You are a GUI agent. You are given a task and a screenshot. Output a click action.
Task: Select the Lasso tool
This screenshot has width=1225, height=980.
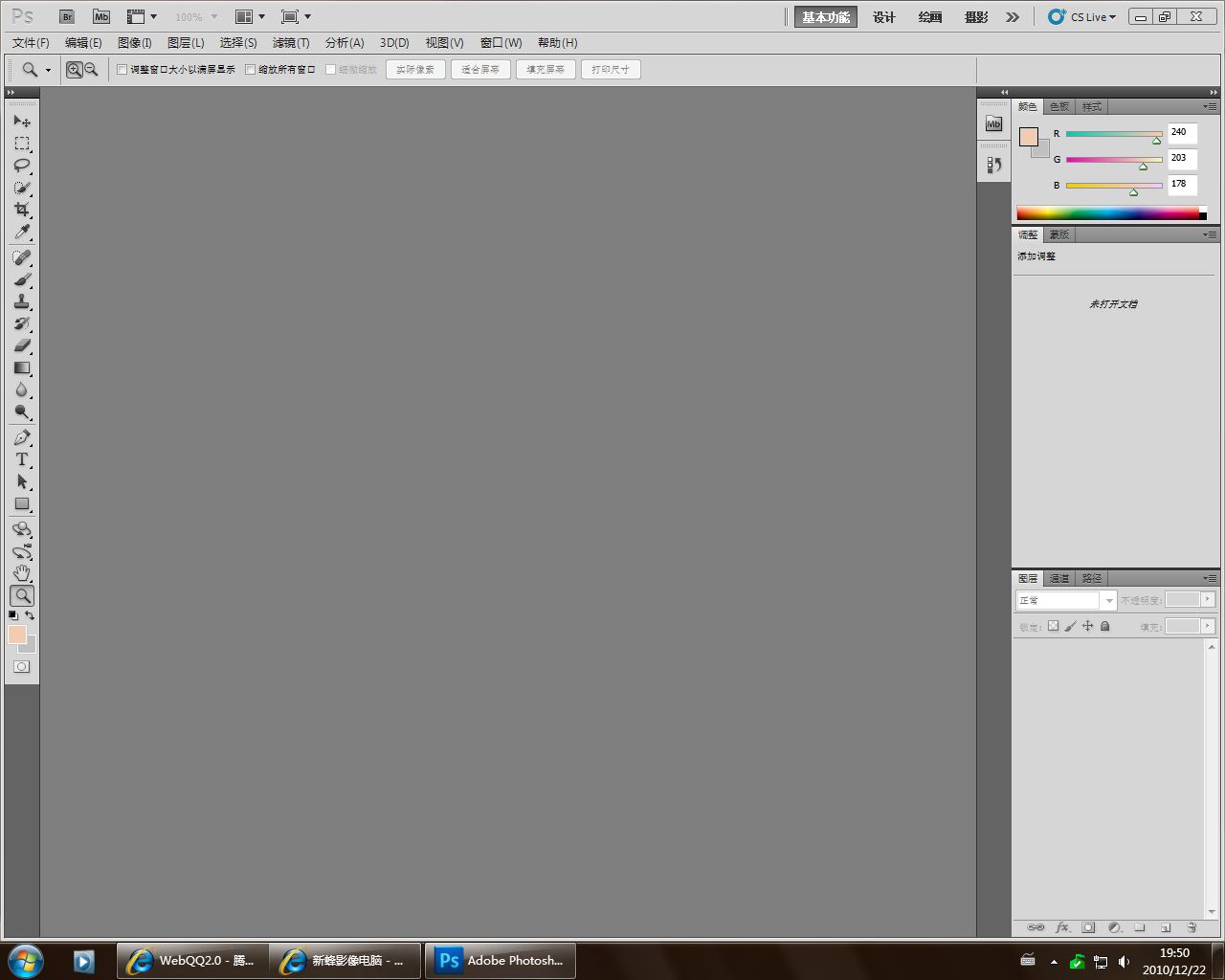tap(21, 166)
